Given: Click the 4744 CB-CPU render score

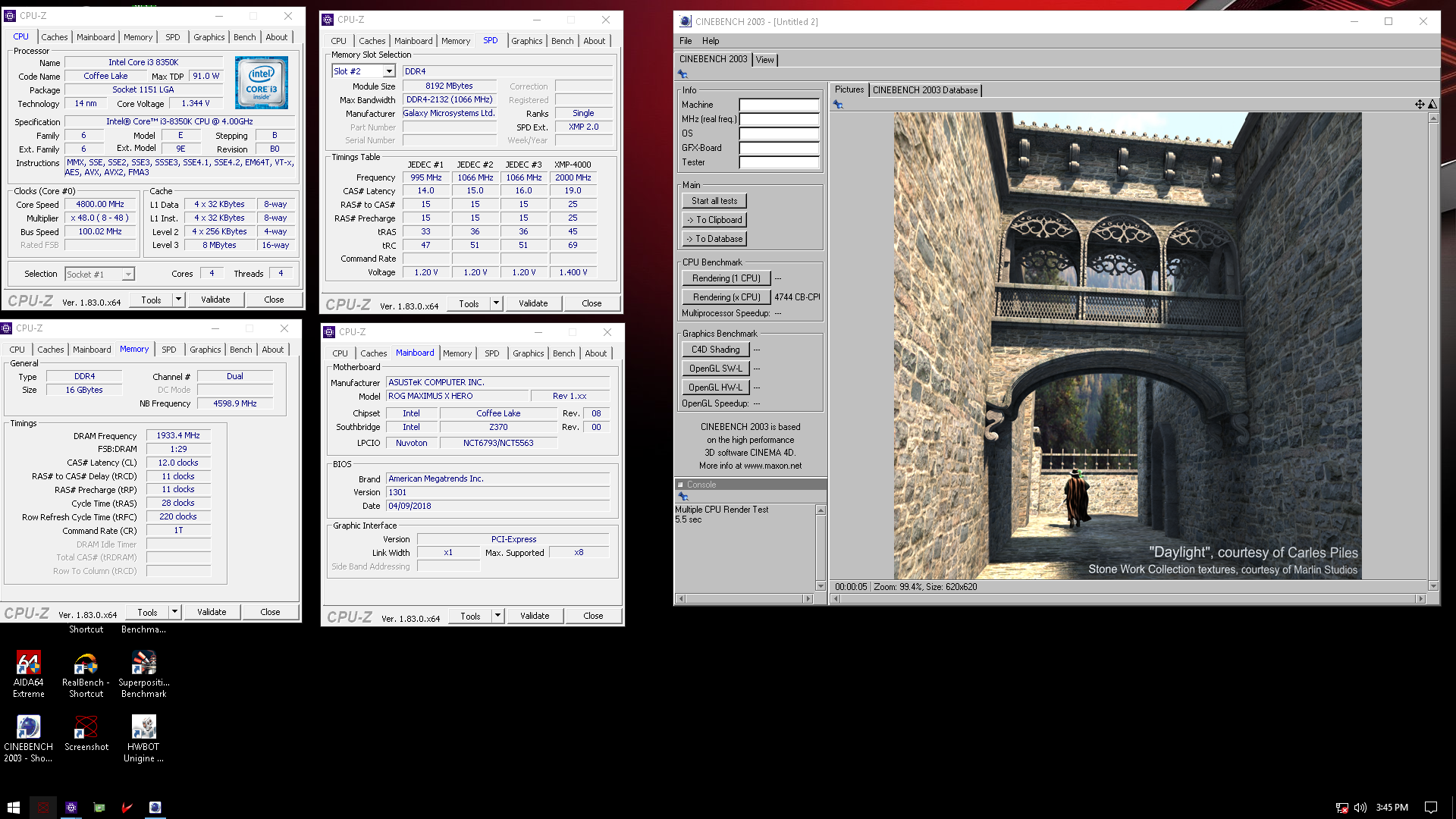Looking at the screenshot, I should [797, 297].
